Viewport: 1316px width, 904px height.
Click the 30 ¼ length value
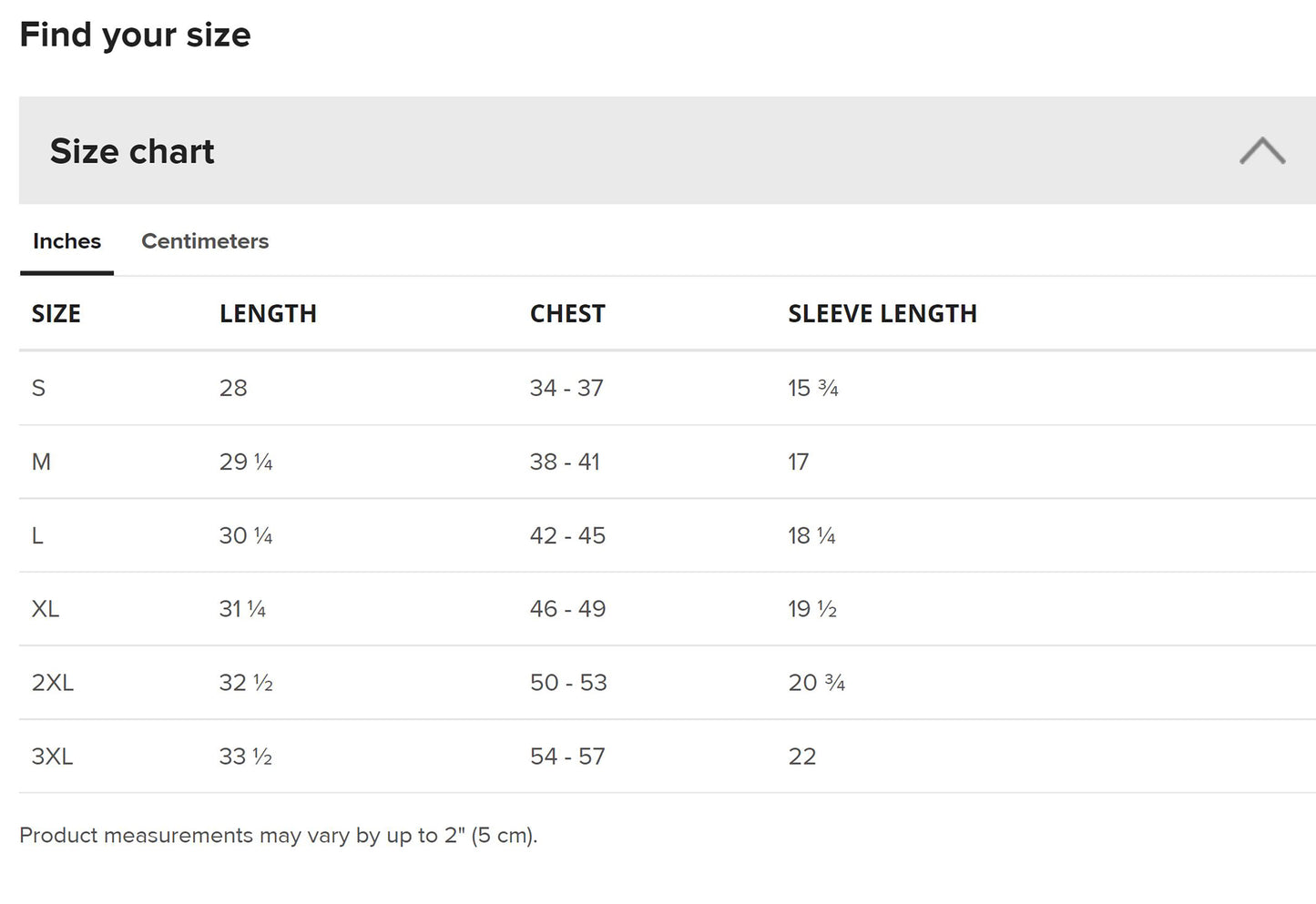click(246, 536)
